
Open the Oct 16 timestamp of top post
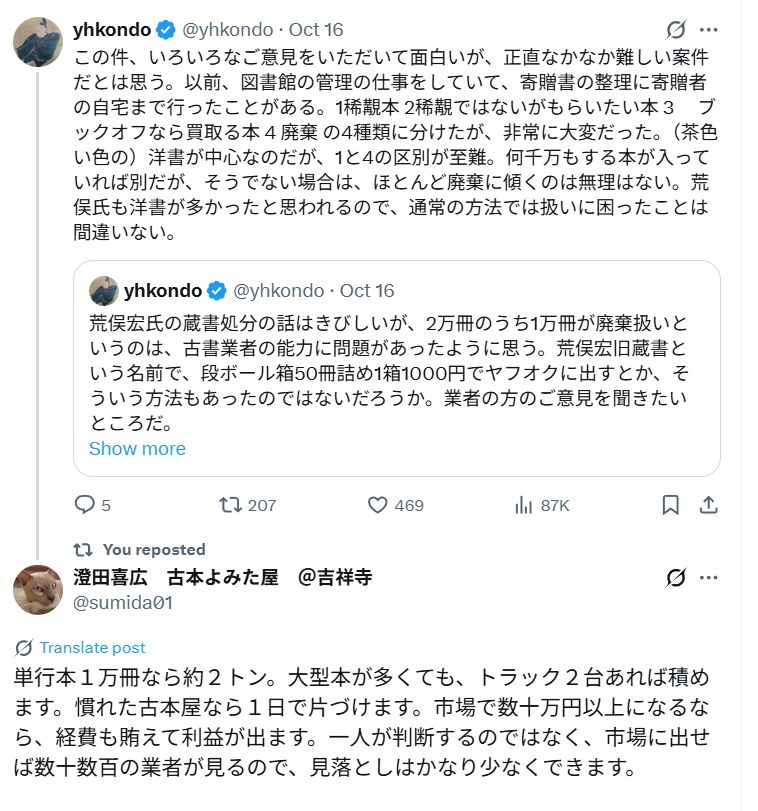pos(317,30)
